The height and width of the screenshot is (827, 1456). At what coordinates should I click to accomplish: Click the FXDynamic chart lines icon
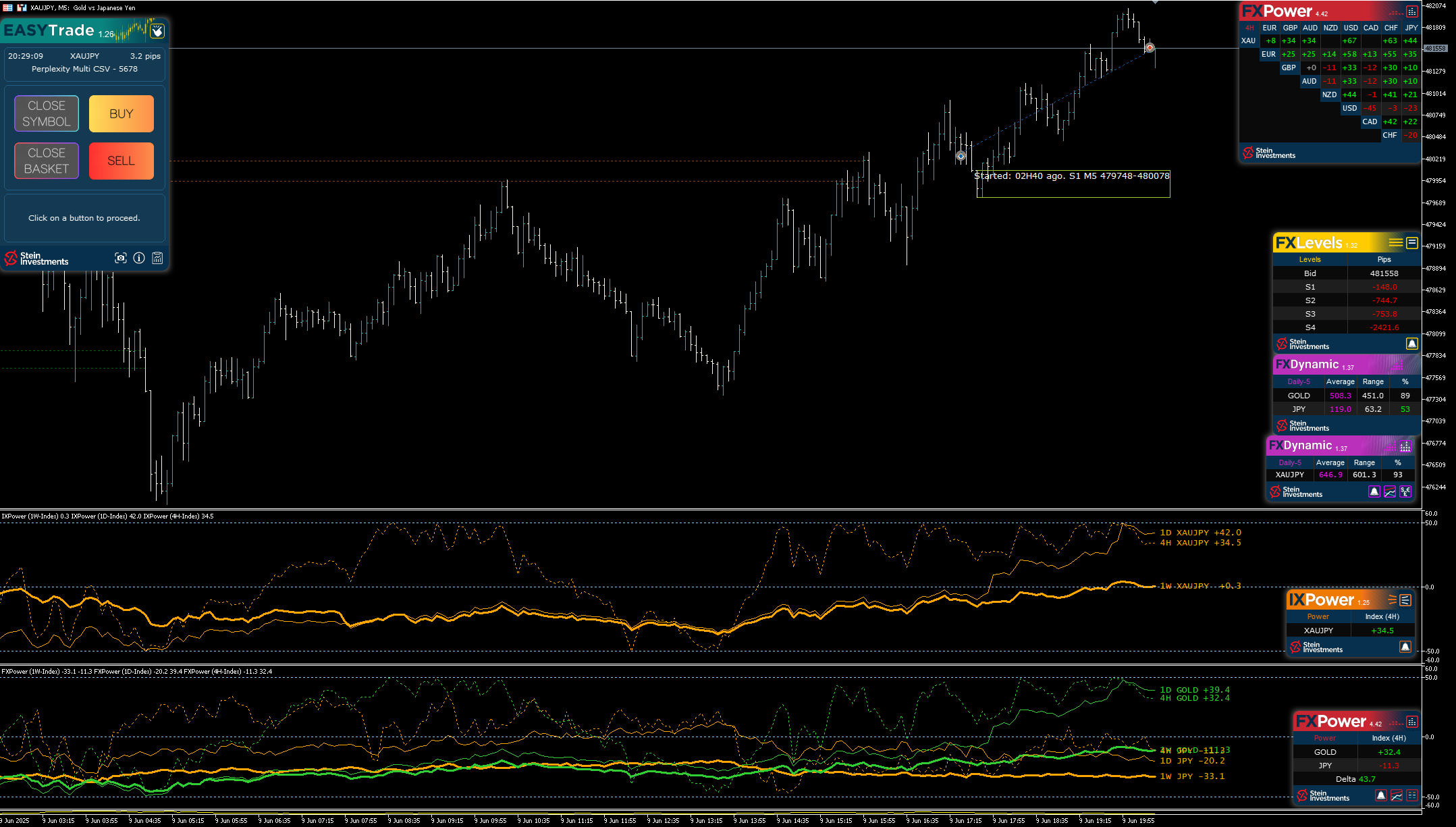1390,491
